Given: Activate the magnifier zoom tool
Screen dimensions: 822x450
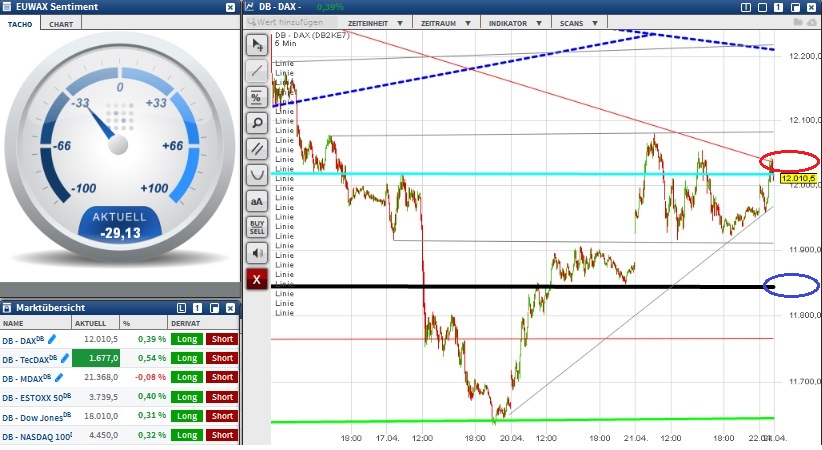Looking at the screenshot, I should coord(257,123).
